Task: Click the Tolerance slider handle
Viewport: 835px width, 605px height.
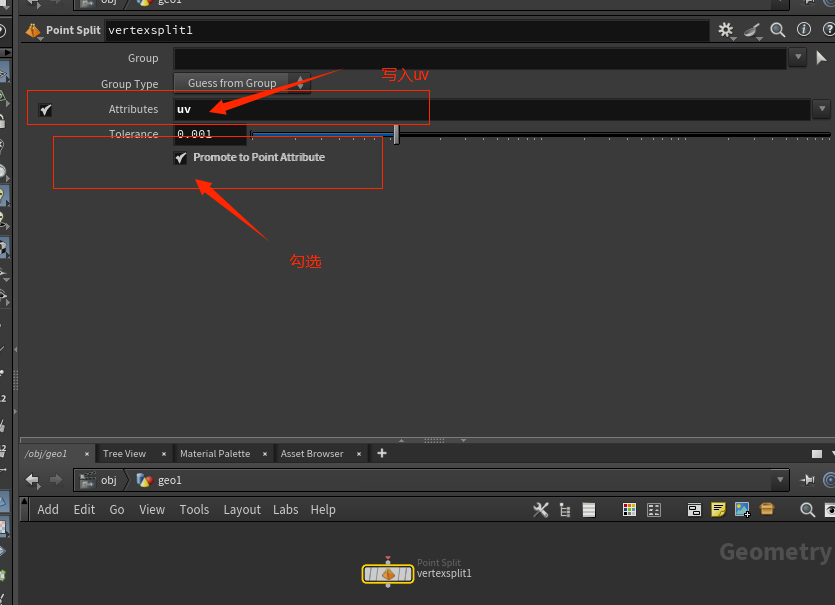Action: [396, 134]
